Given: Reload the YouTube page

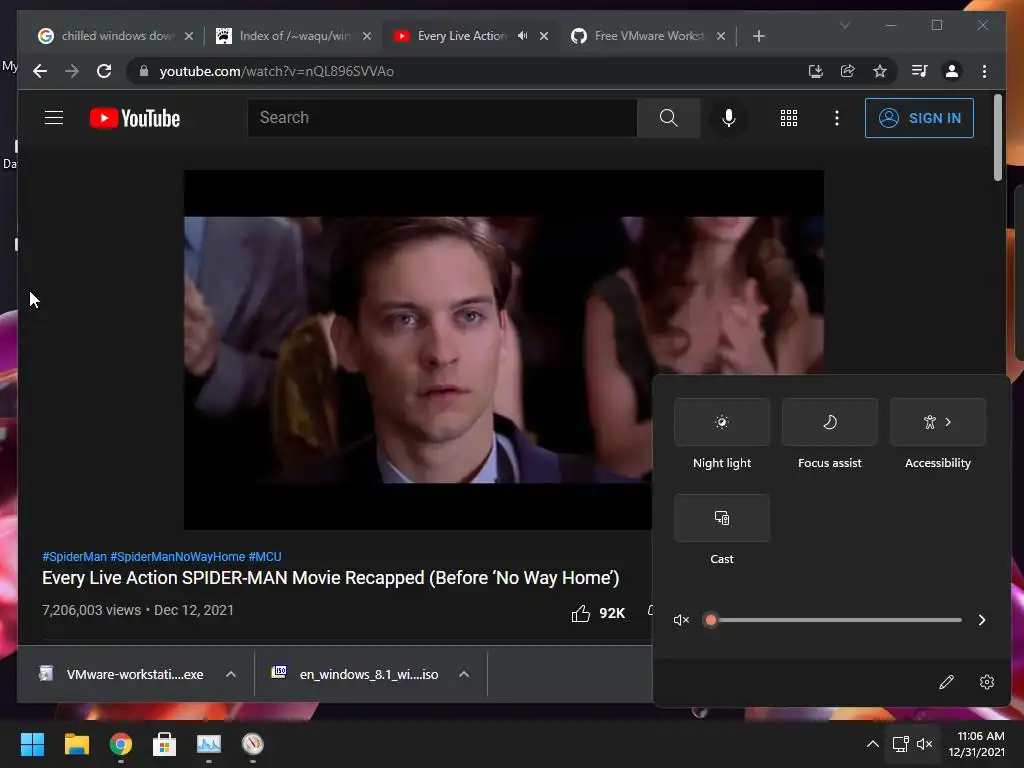Looking at the screenshot, I should coord(104,71).
